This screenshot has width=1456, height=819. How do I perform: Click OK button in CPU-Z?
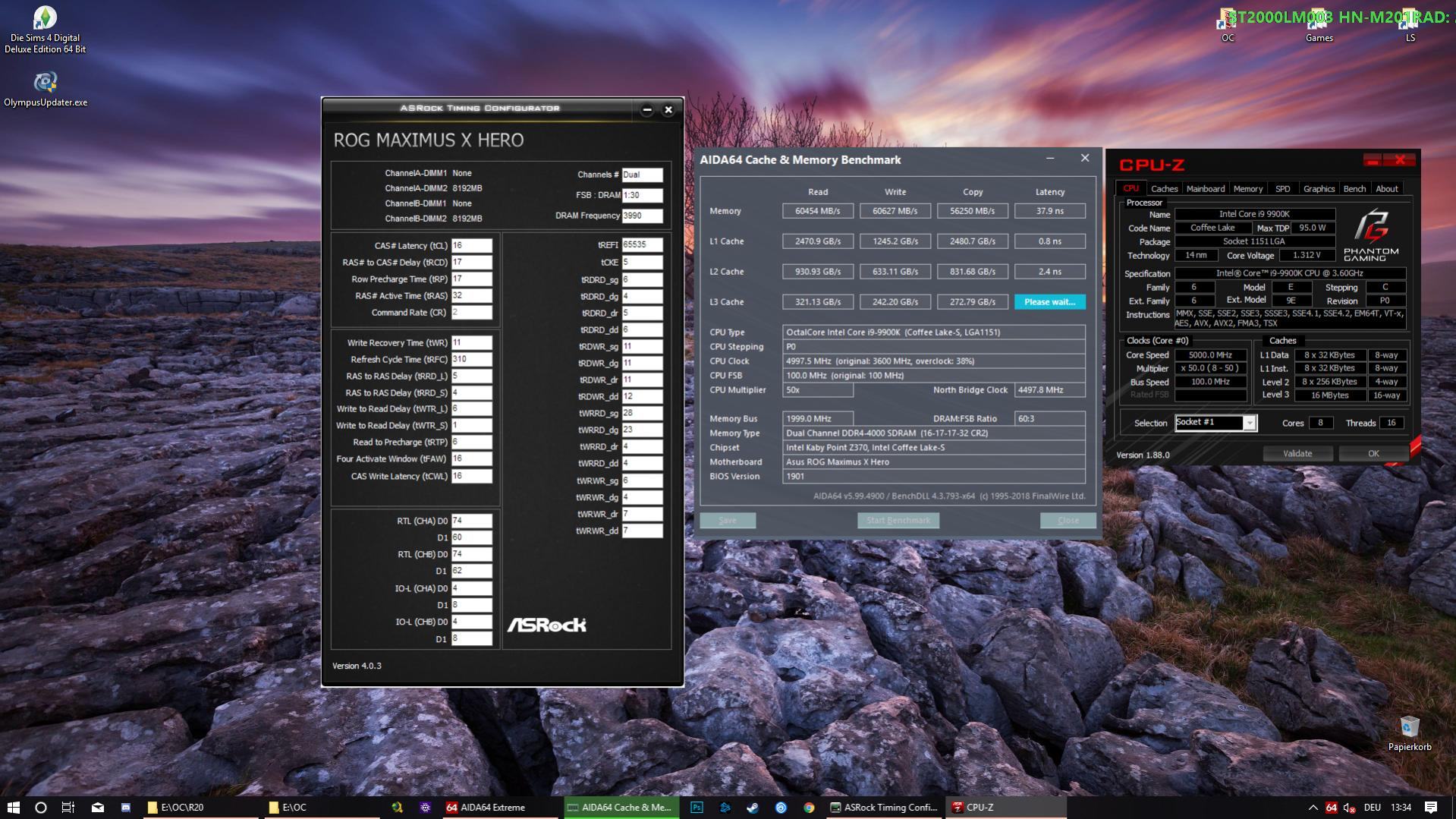pyautogui.click(x=1373, y=454)
